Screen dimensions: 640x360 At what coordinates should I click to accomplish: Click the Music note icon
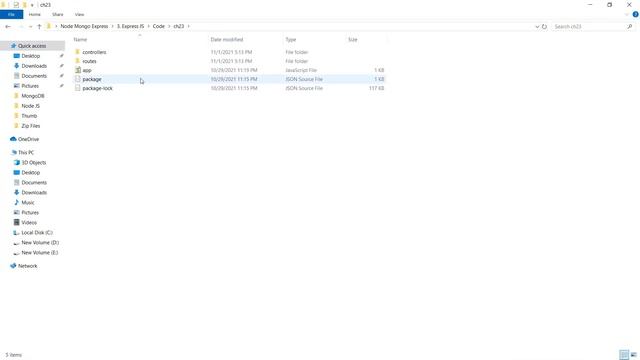pyautogui.click(x=16, y=202)
